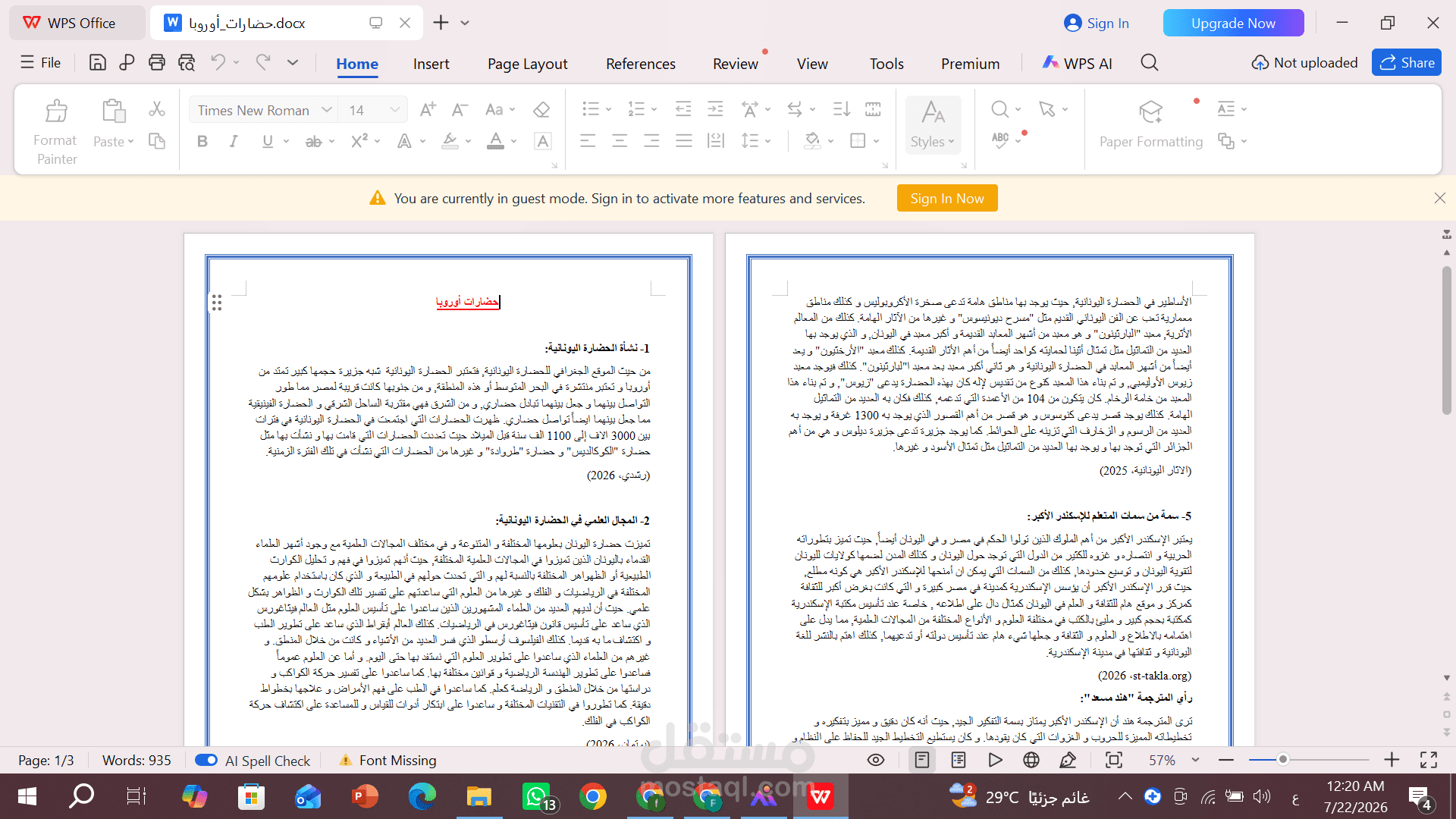
Task: Open the bullet list style dropdown arrow
Action: pos(608,110)
